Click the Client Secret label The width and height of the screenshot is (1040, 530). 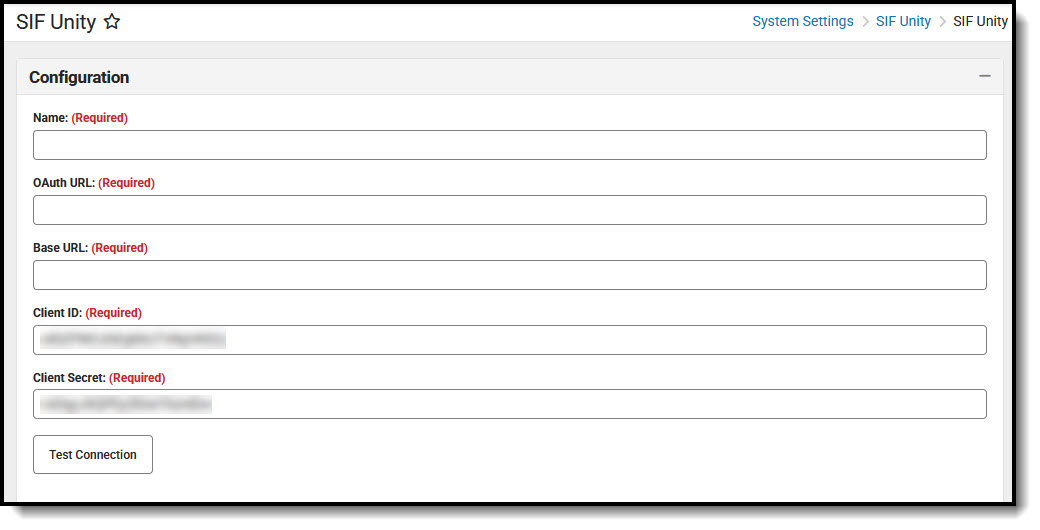70,377
